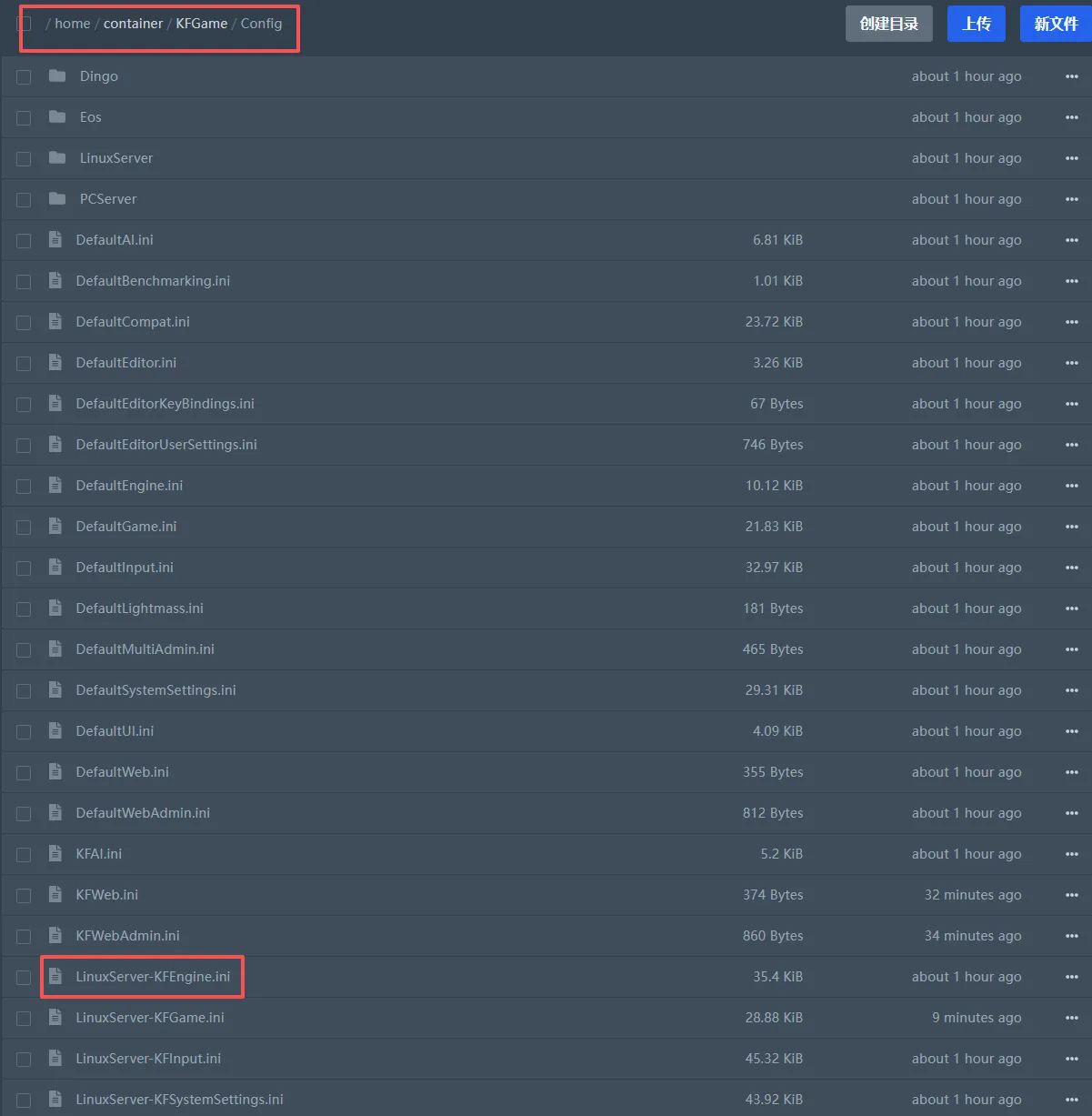Click the LinuxServer folder icon
Screen dimensions: 1092x1116
click(57, 158)
